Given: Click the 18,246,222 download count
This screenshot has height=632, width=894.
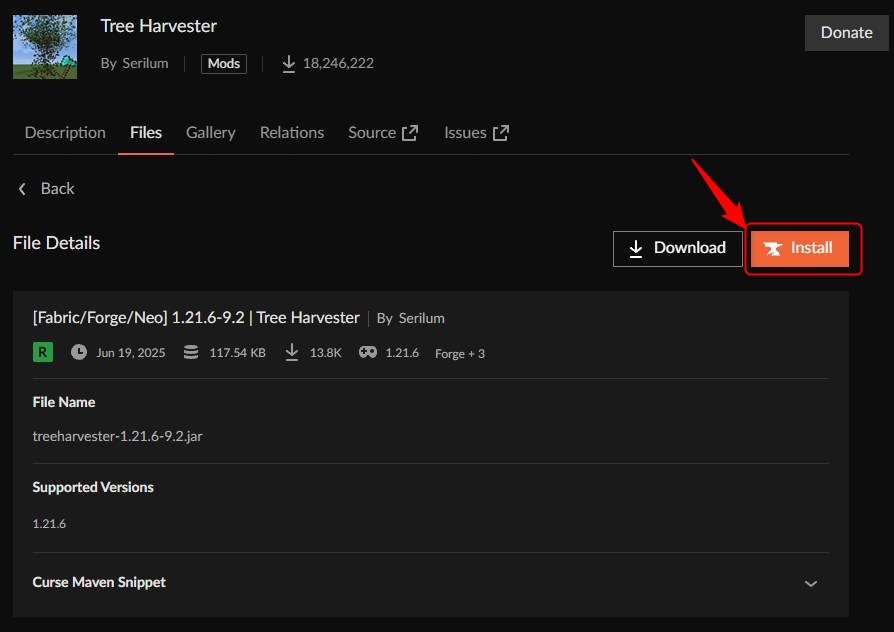Looking at the screenshot, I should pyautogui.click(x=338, y=63).
